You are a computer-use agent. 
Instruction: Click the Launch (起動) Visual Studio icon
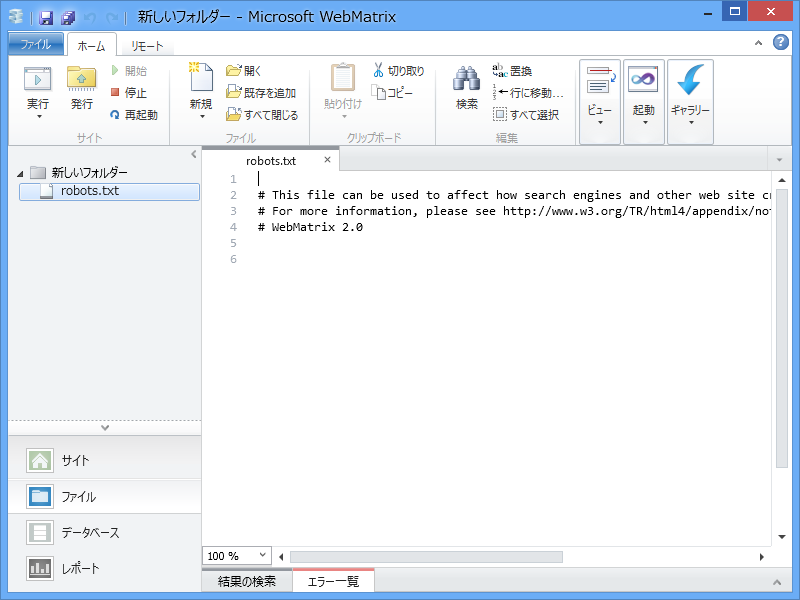coord(643,80)
